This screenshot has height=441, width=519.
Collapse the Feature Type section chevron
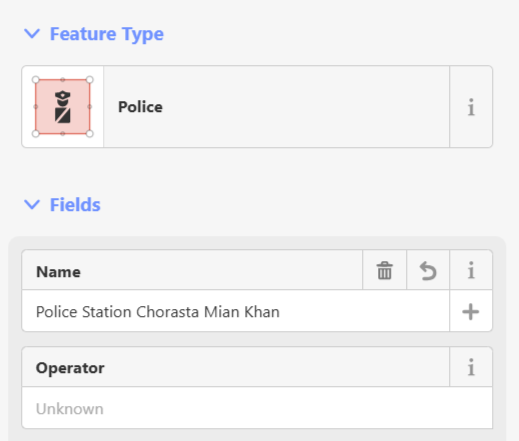pos(32,33)
